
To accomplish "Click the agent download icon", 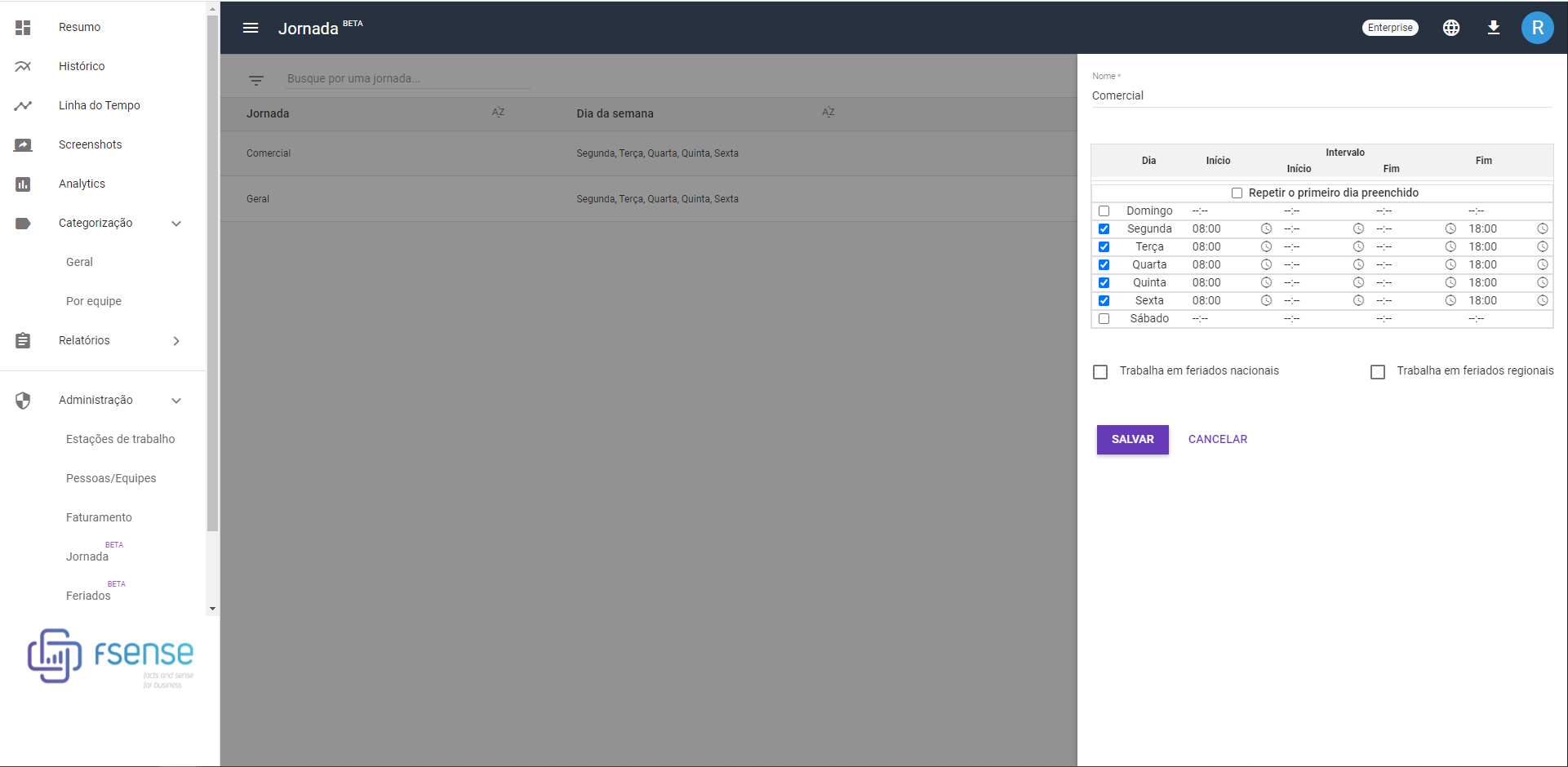I will [1495, 27].
